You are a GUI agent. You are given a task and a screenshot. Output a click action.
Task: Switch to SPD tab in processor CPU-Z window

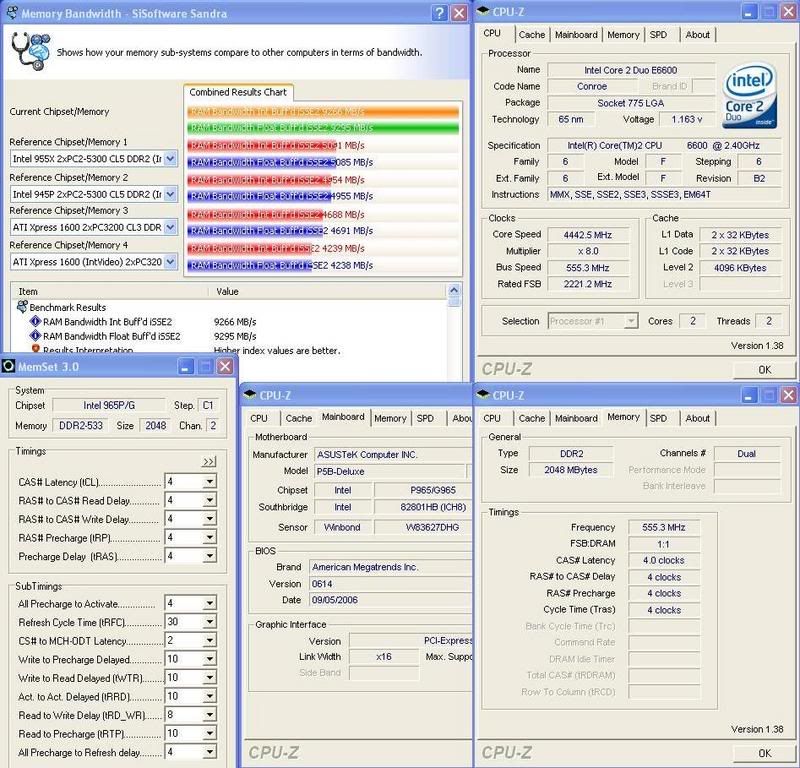(x=658, y=35)
